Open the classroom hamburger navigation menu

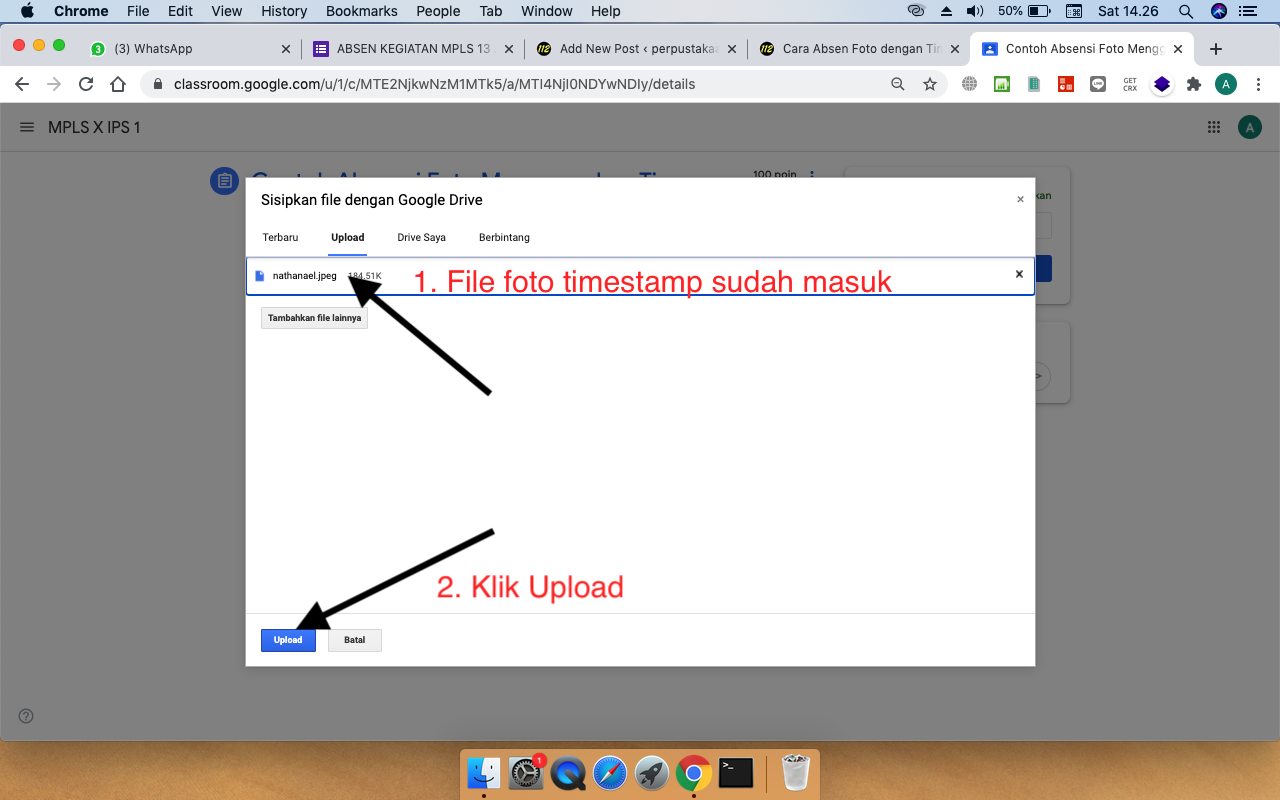[x=26, y=127]
